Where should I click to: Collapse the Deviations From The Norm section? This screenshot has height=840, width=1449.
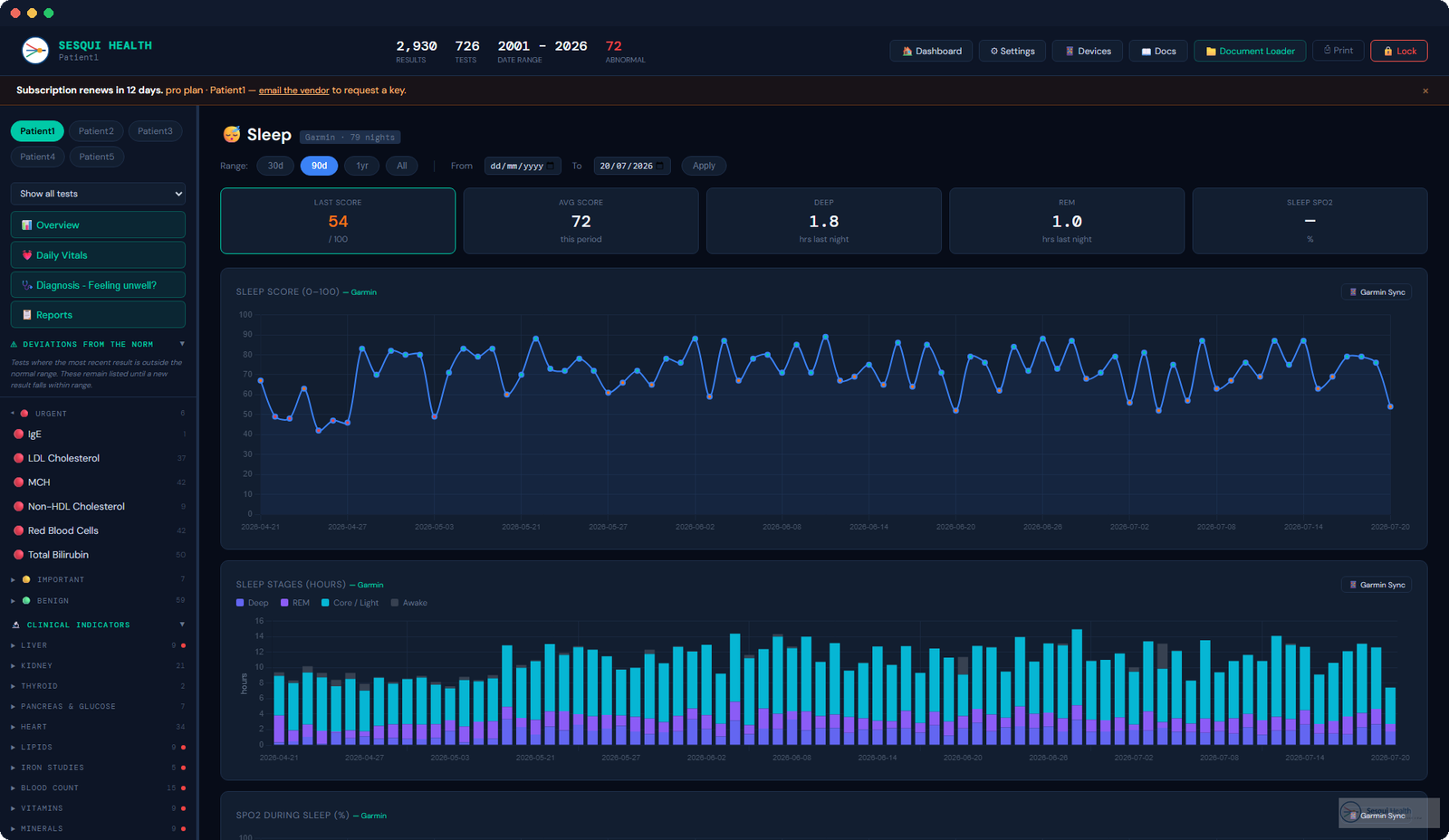tap(98, 344)
